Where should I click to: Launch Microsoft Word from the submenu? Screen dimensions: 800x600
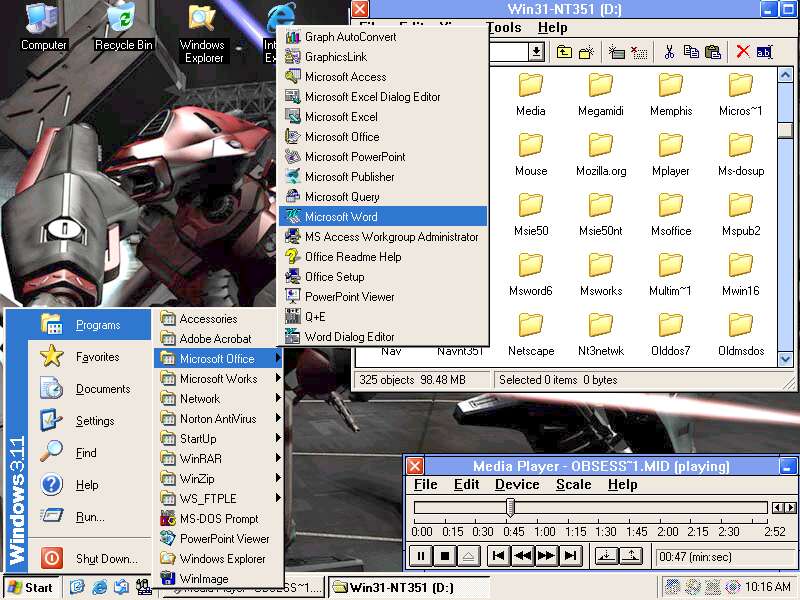click(x=341, y=217)
